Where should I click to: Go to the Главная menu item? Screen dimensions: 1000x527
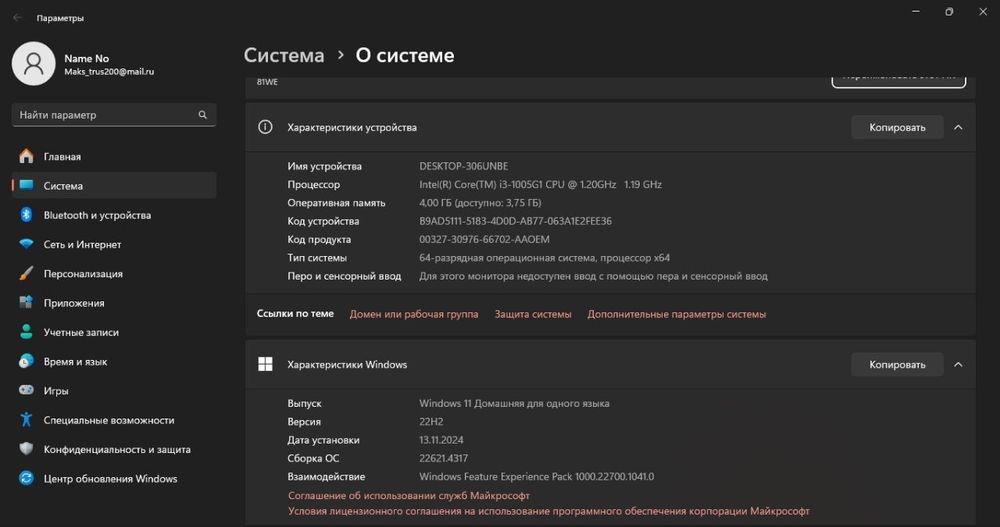pyautogui.click(x=114, y=156)
